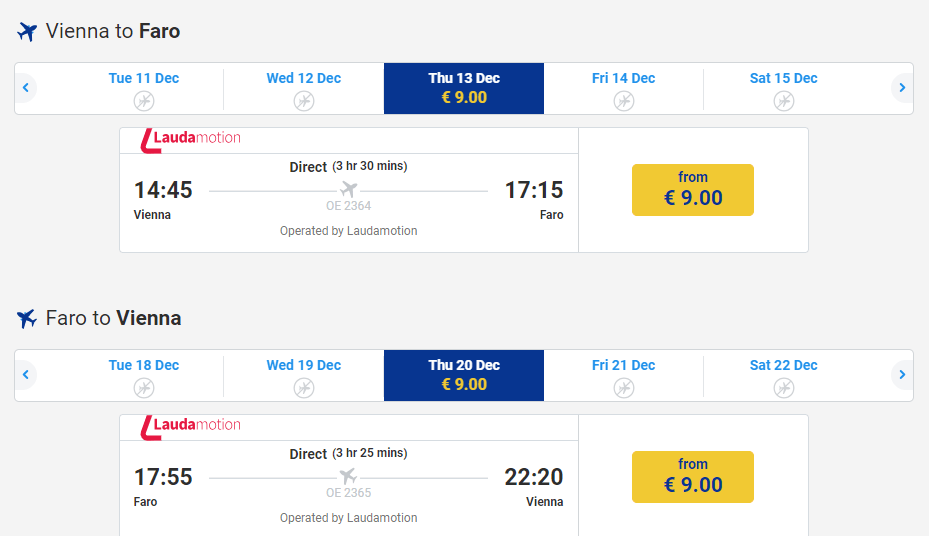929x536 pixels.
Task: Click no-flight icon under Tue 11 Dec
Action: pyautogui.click(x=144, y=101)
